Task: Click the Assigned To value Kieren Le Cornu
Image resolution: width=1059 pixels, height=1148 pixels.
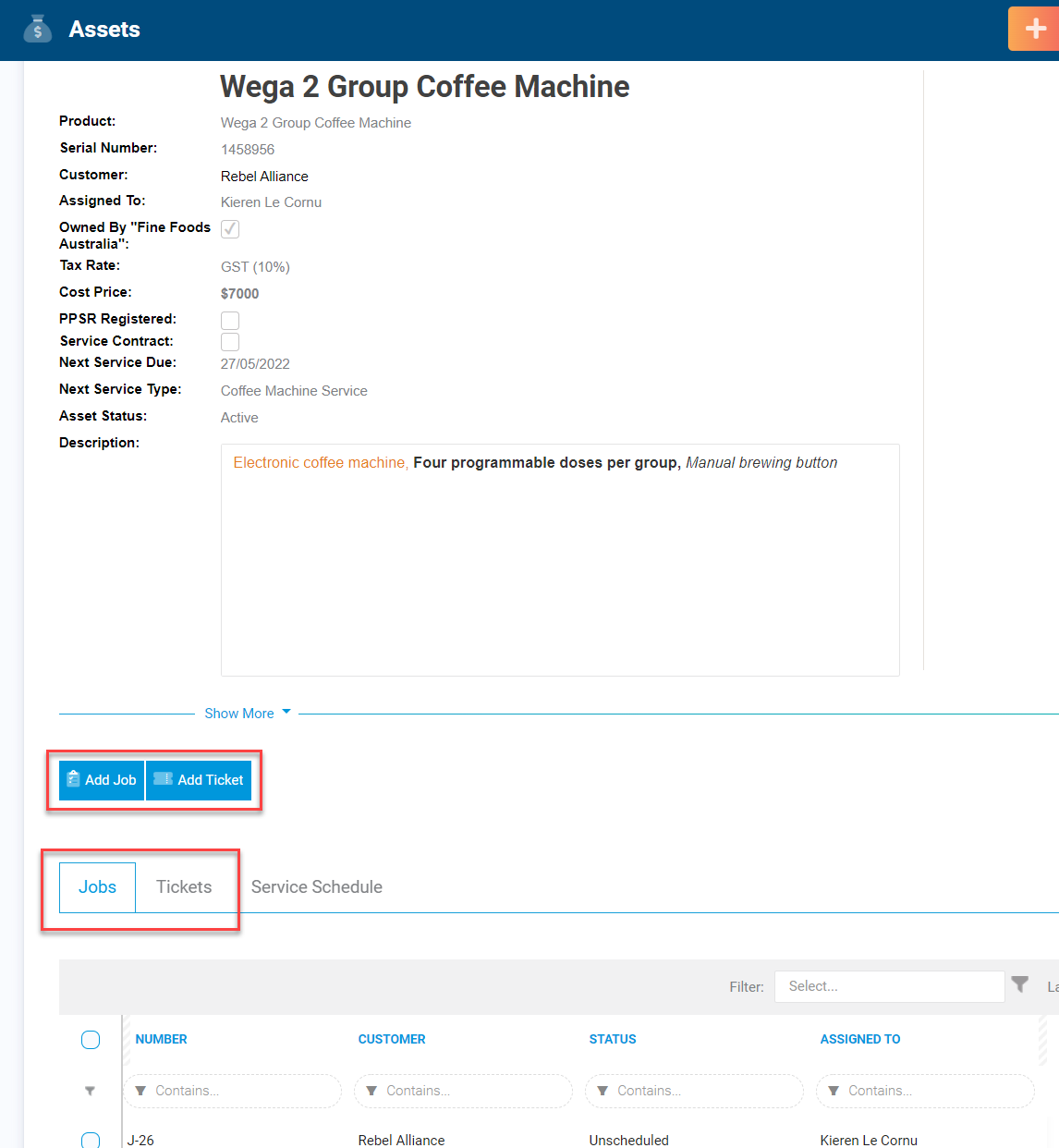Action: point(271,202)
